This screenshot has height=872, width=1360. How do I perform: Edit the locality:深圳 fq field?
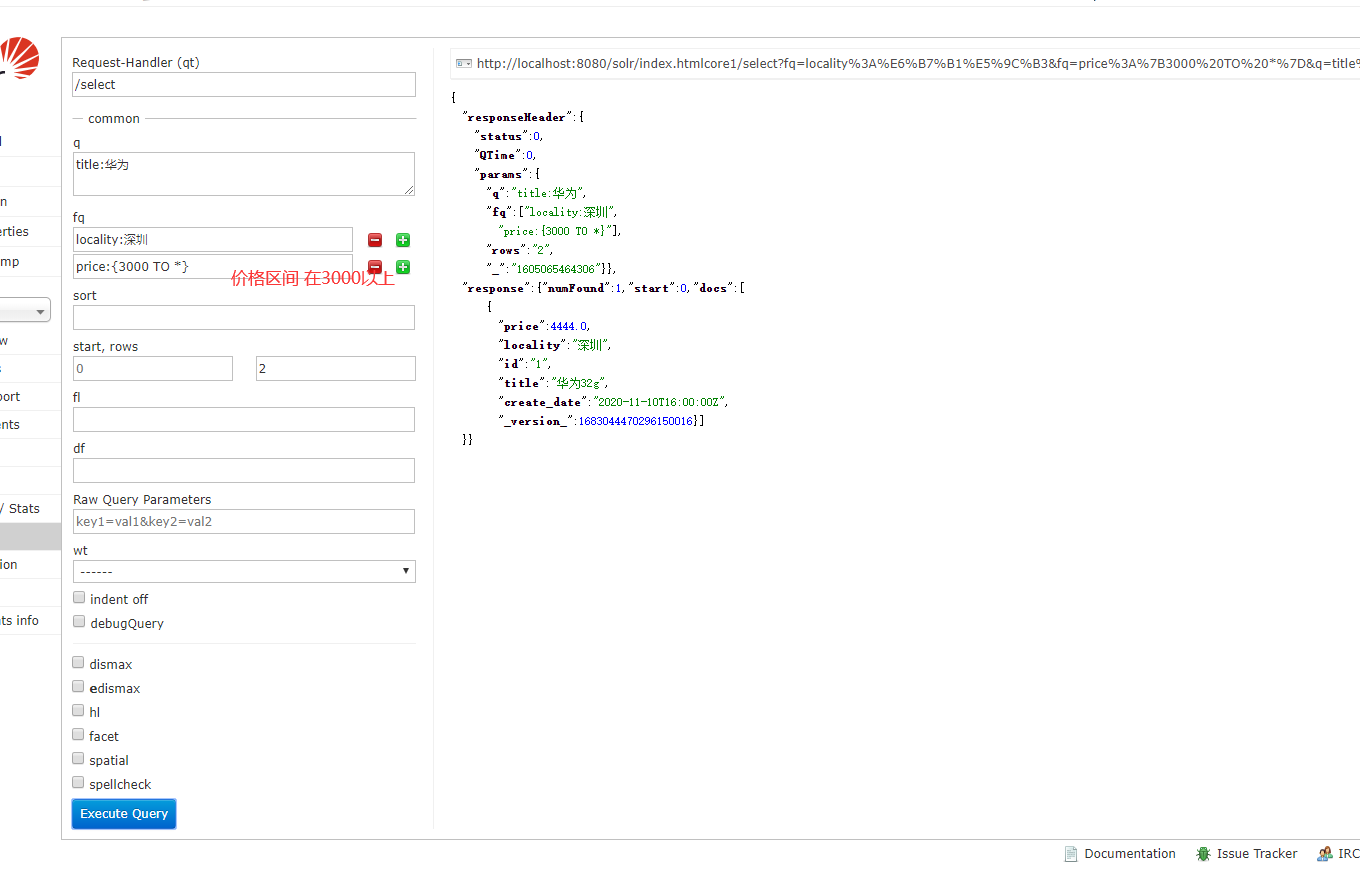coord(213,240)
